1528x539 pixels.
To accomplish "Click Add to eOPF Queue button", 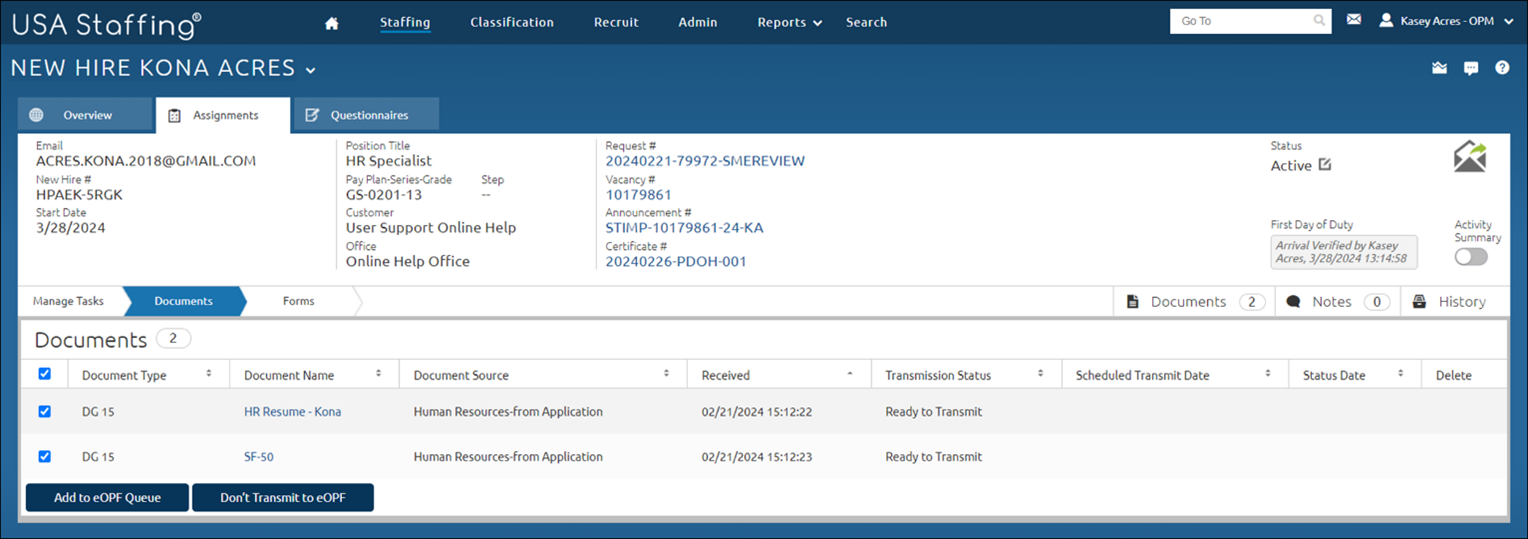I will (x=107, y=498).
